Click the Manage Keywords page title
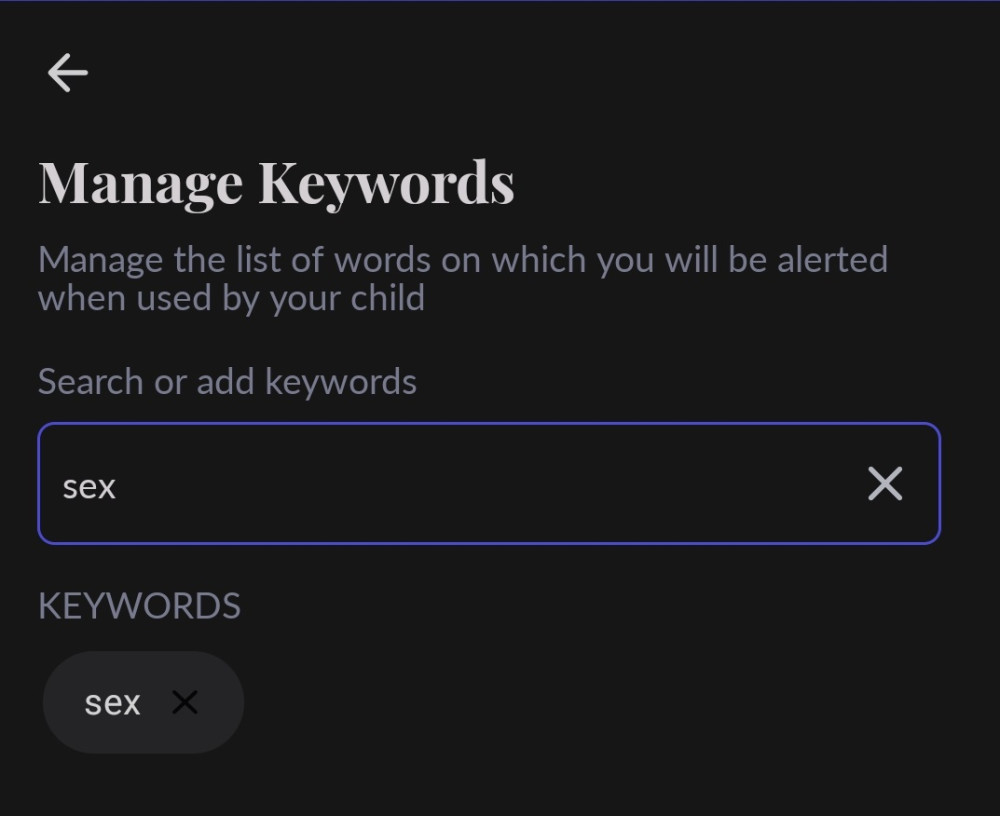This screenshot has height=816, width=1000. click(276, 182)
